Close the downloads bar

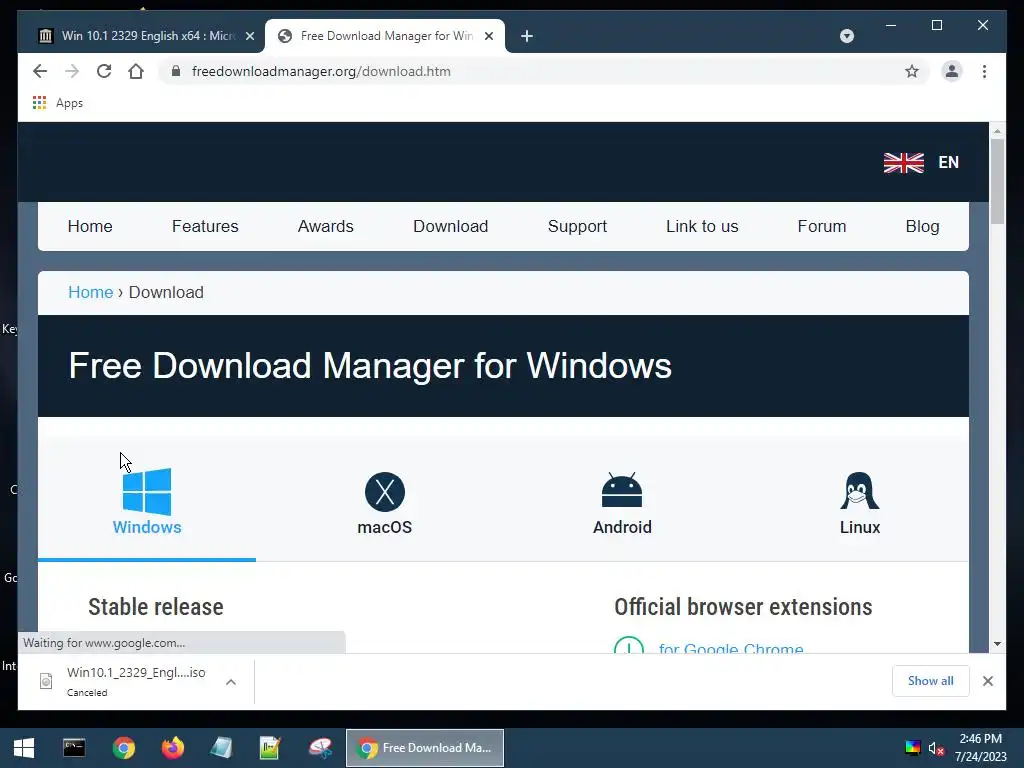987,680
